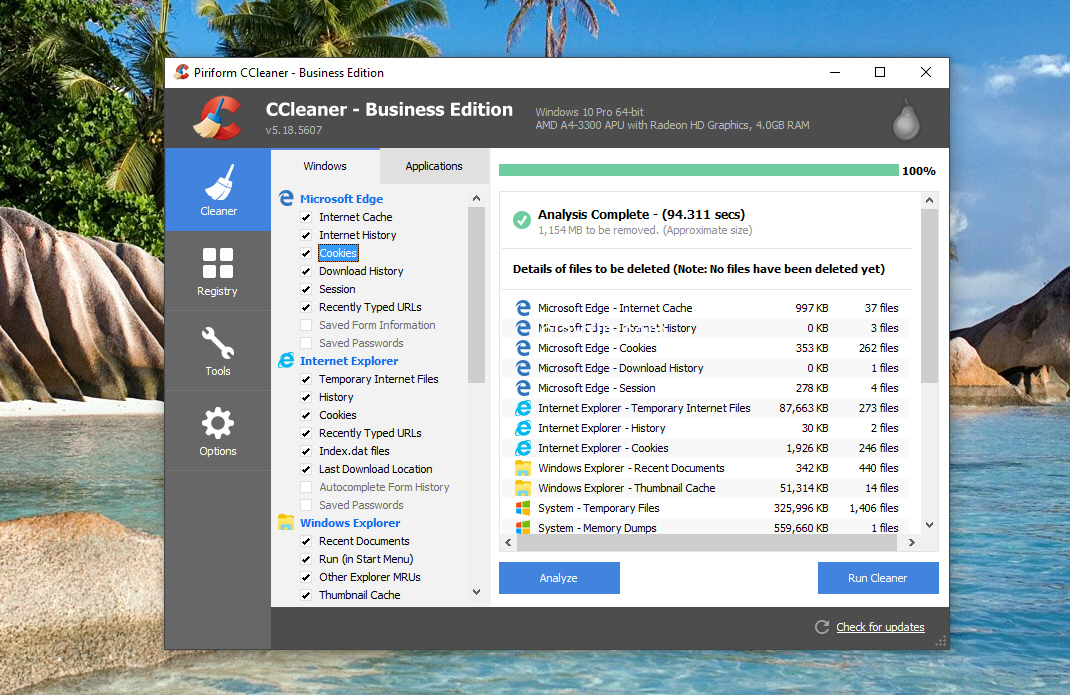
Task: Open the Options gear section
Action: tap(218, 423)
